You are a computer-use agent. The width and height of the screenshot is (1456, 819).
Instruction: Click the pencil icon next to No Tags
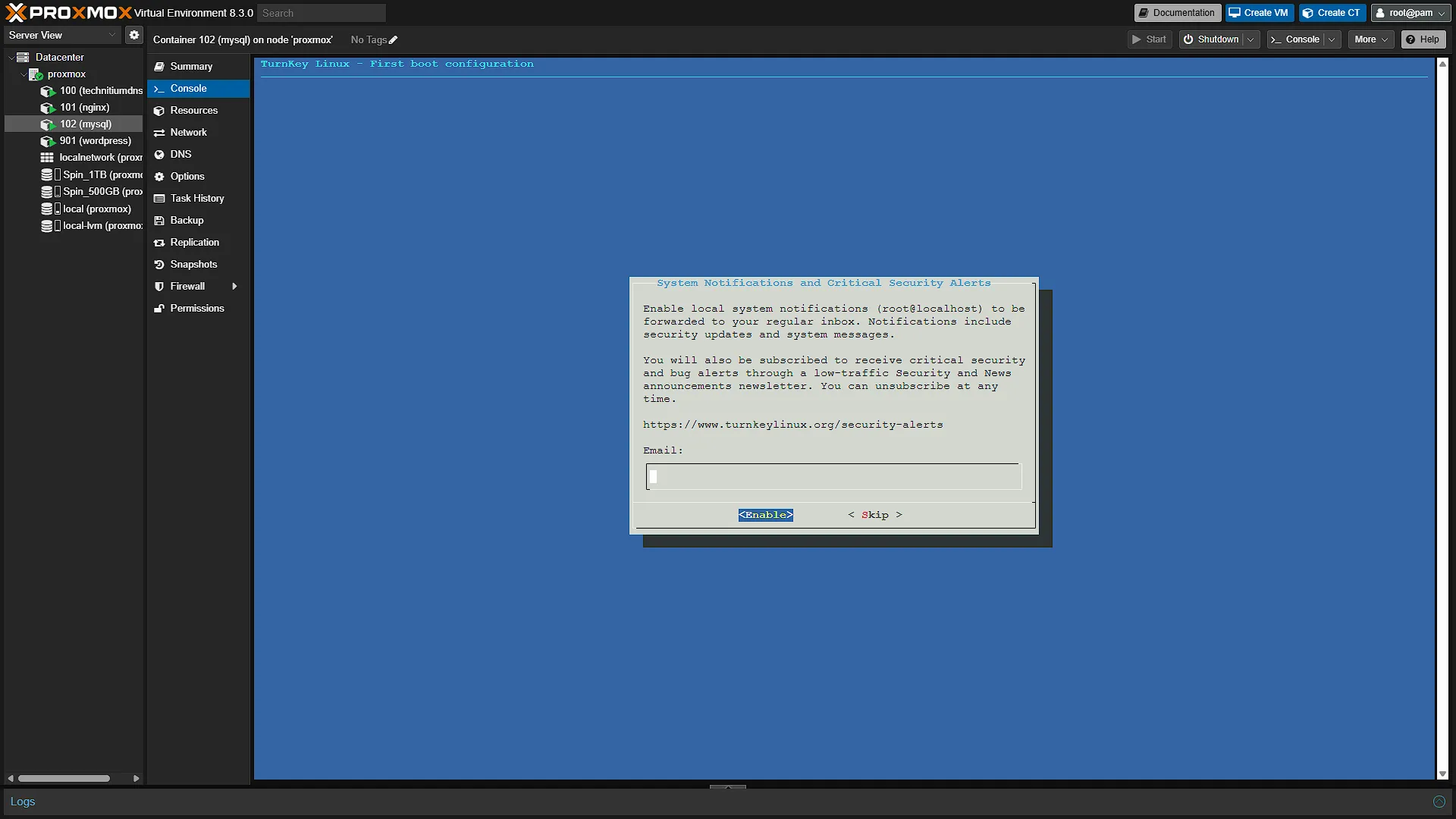393,39
